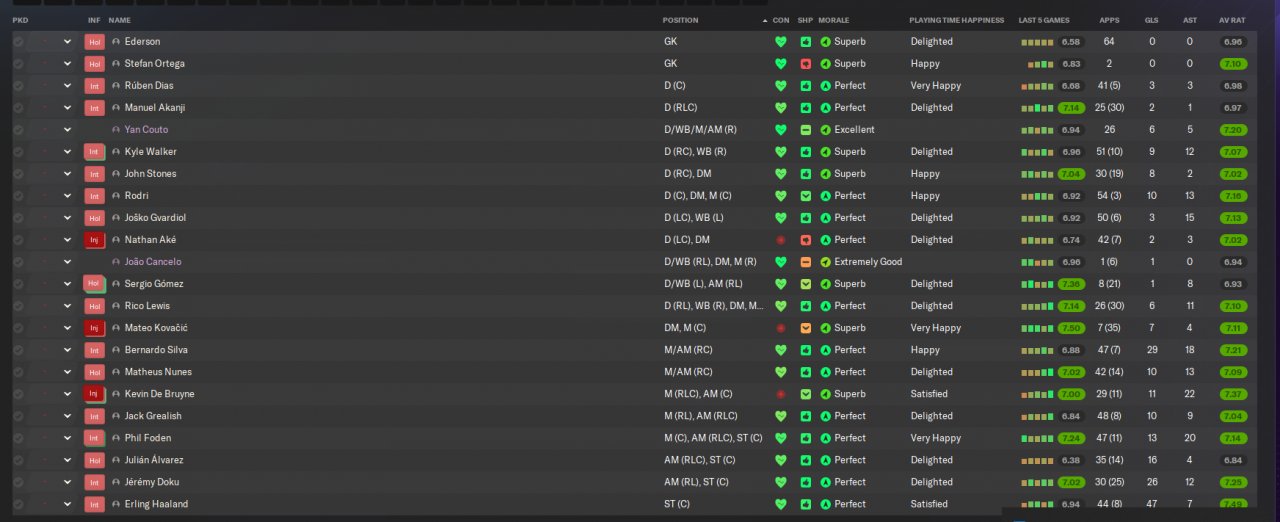Click Rúben Dias's Perfect morale icon
Image resolution: width=1280 pixels, height=522 pixels.
pyautogui.click(x=825, y=86)
